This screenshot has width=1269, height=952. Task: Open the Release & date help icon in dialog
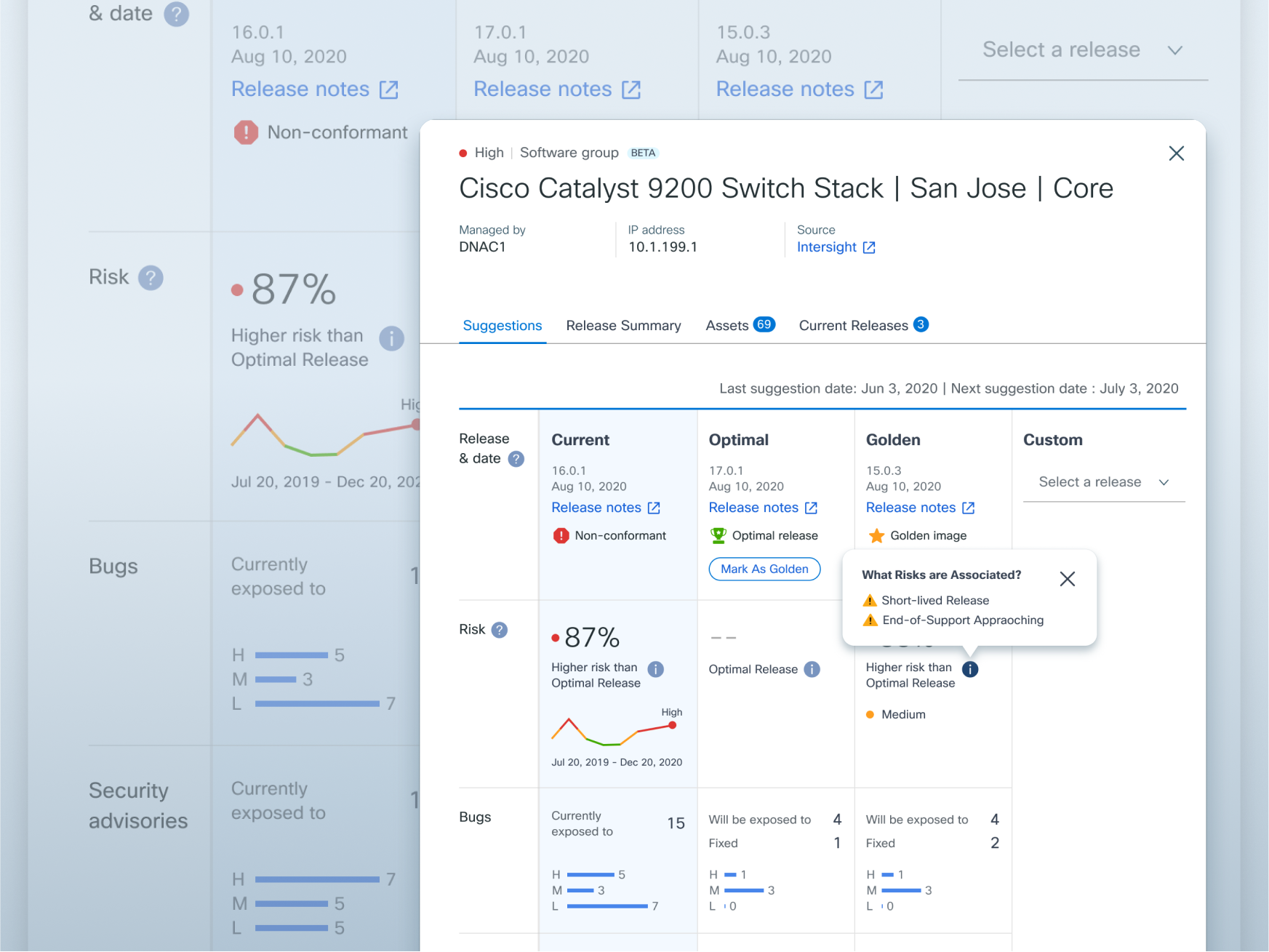click(516, 459)
